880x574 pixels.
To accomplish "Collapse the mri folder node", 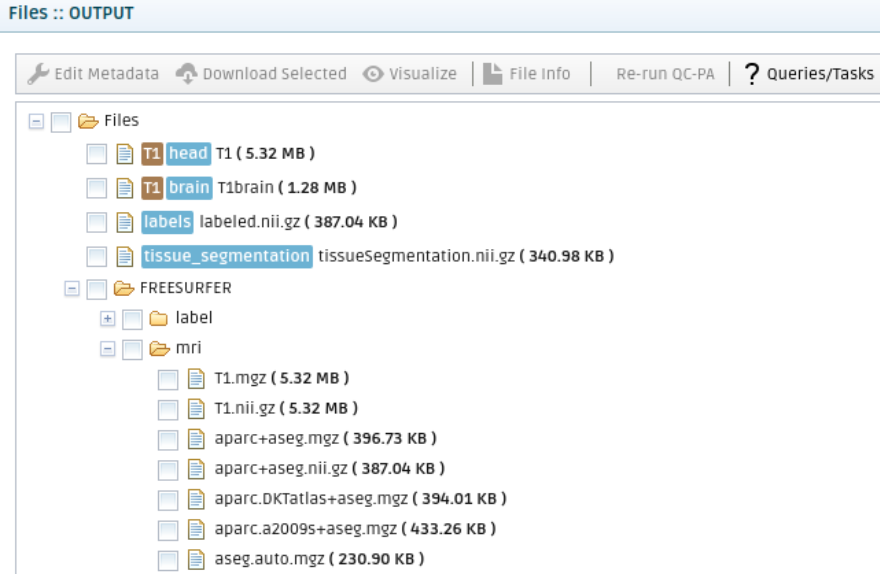I will [x=109, y=349].
